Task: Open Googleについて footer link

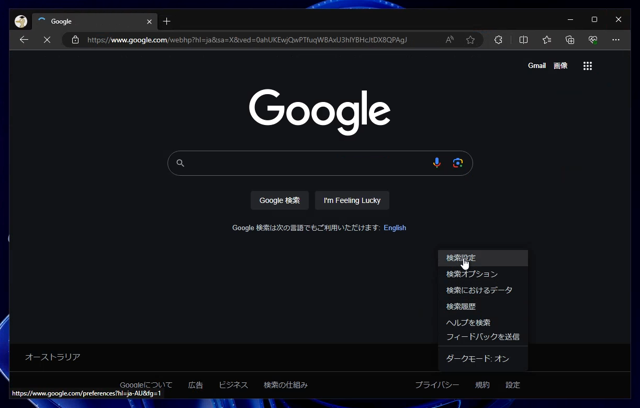Action: (x=146, y=385)
